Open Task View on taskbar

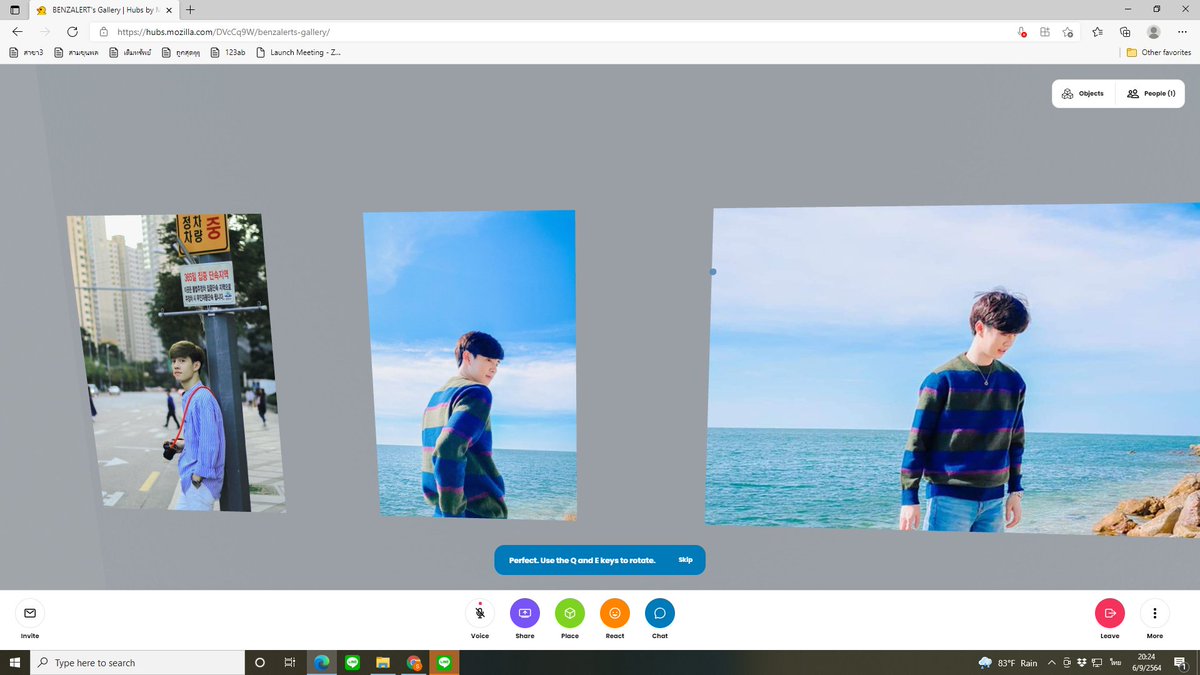(289, 663)
